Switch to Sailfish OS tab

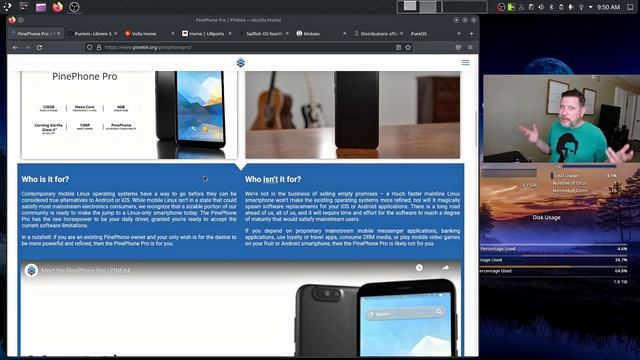click(264, 33)
